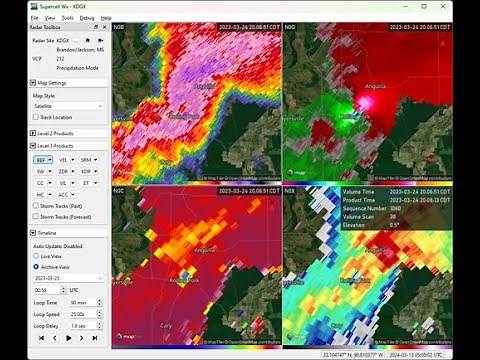
Task: Select the ZDR product button
Action: point(63,171)
